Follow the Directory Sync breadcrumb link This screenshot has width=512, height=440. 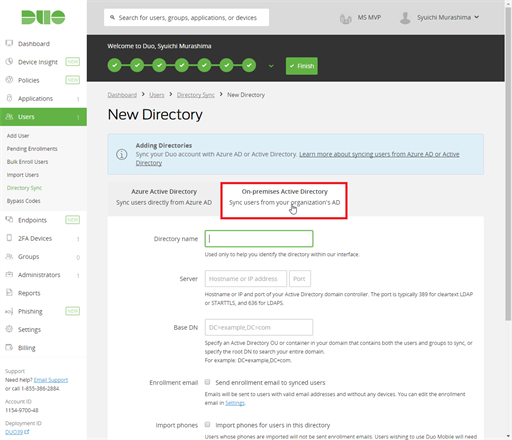click(196, 95)
